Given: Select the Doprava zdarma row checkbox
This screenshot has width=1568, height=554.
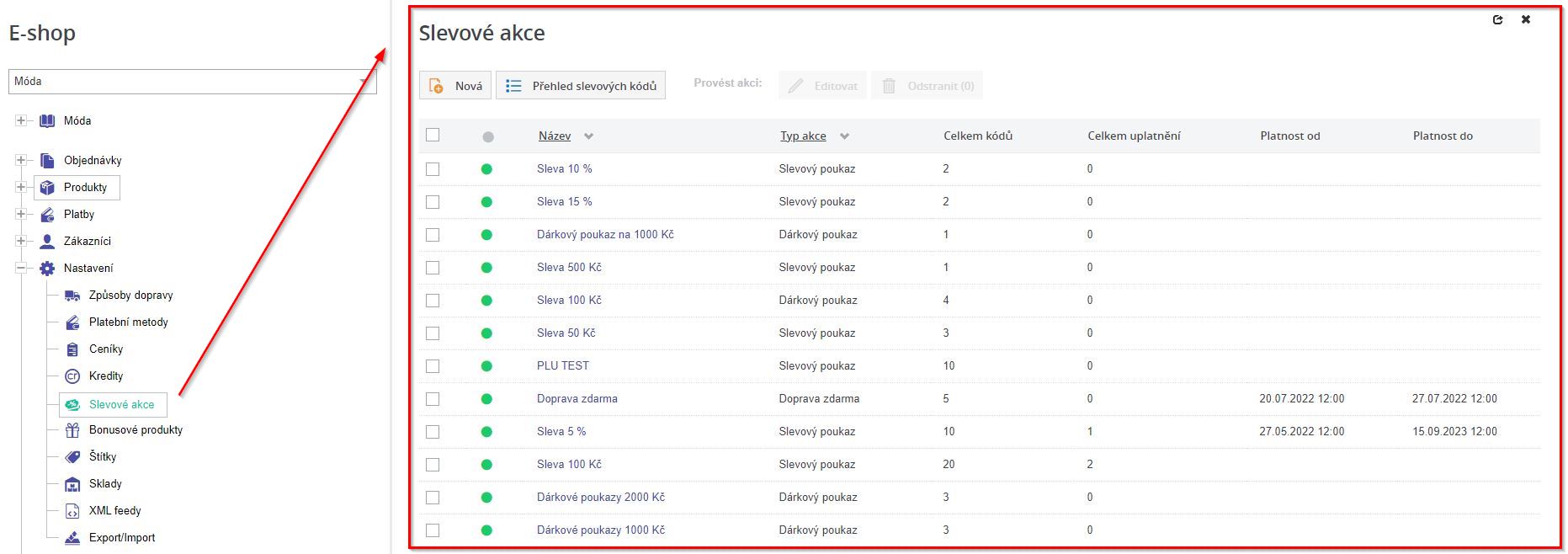Looking at the screenshot, I should [433, 399].
